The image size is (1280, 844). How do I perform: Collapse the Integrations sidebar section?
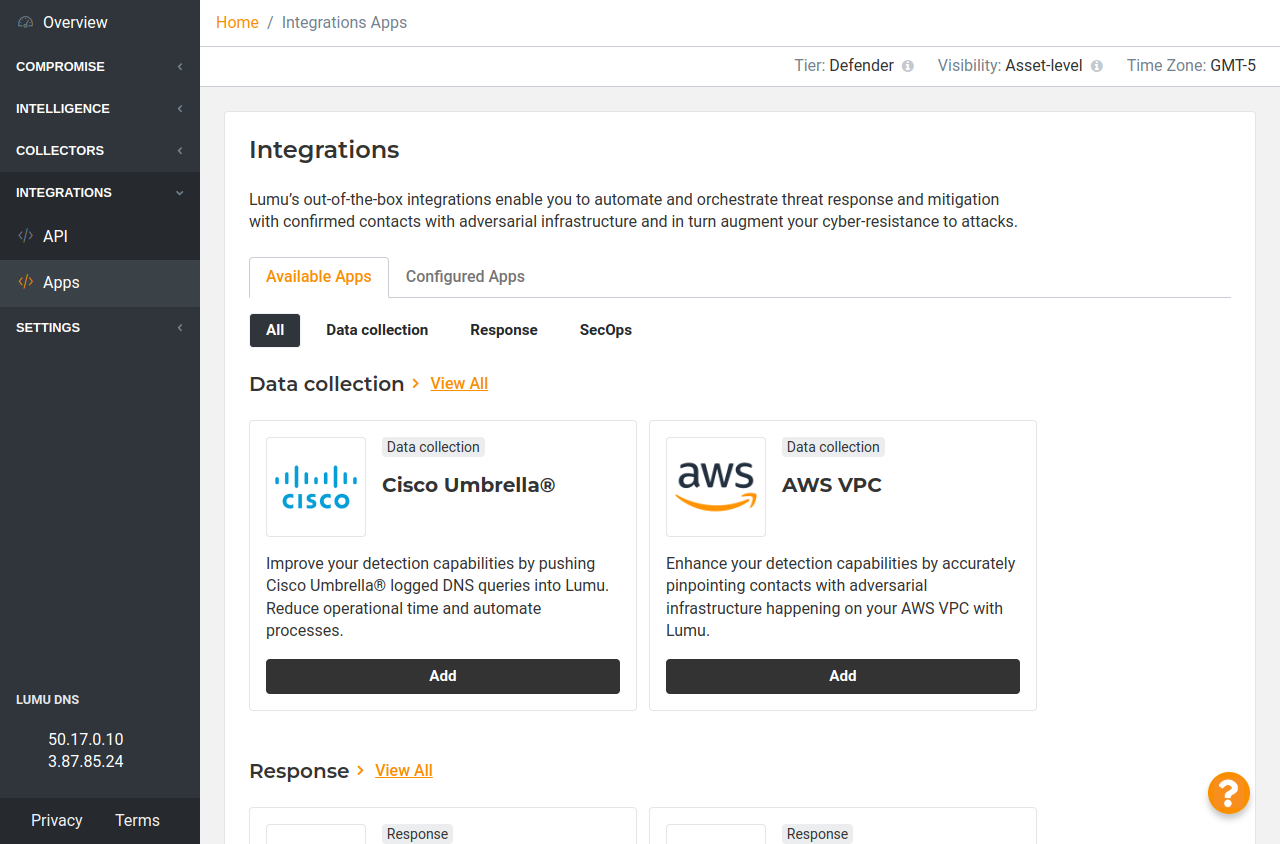[x=100, y=192]
